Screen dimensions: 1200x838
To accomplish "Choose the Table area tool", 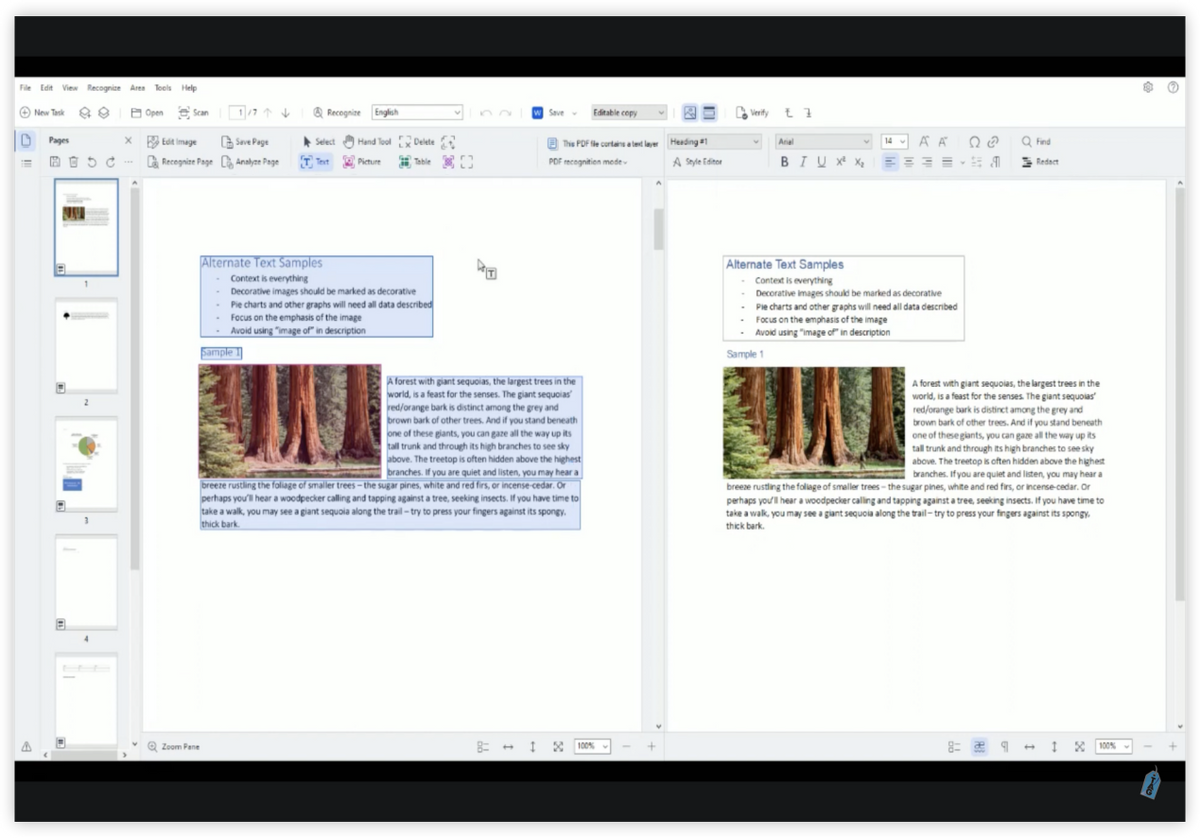I will [415, 162].
